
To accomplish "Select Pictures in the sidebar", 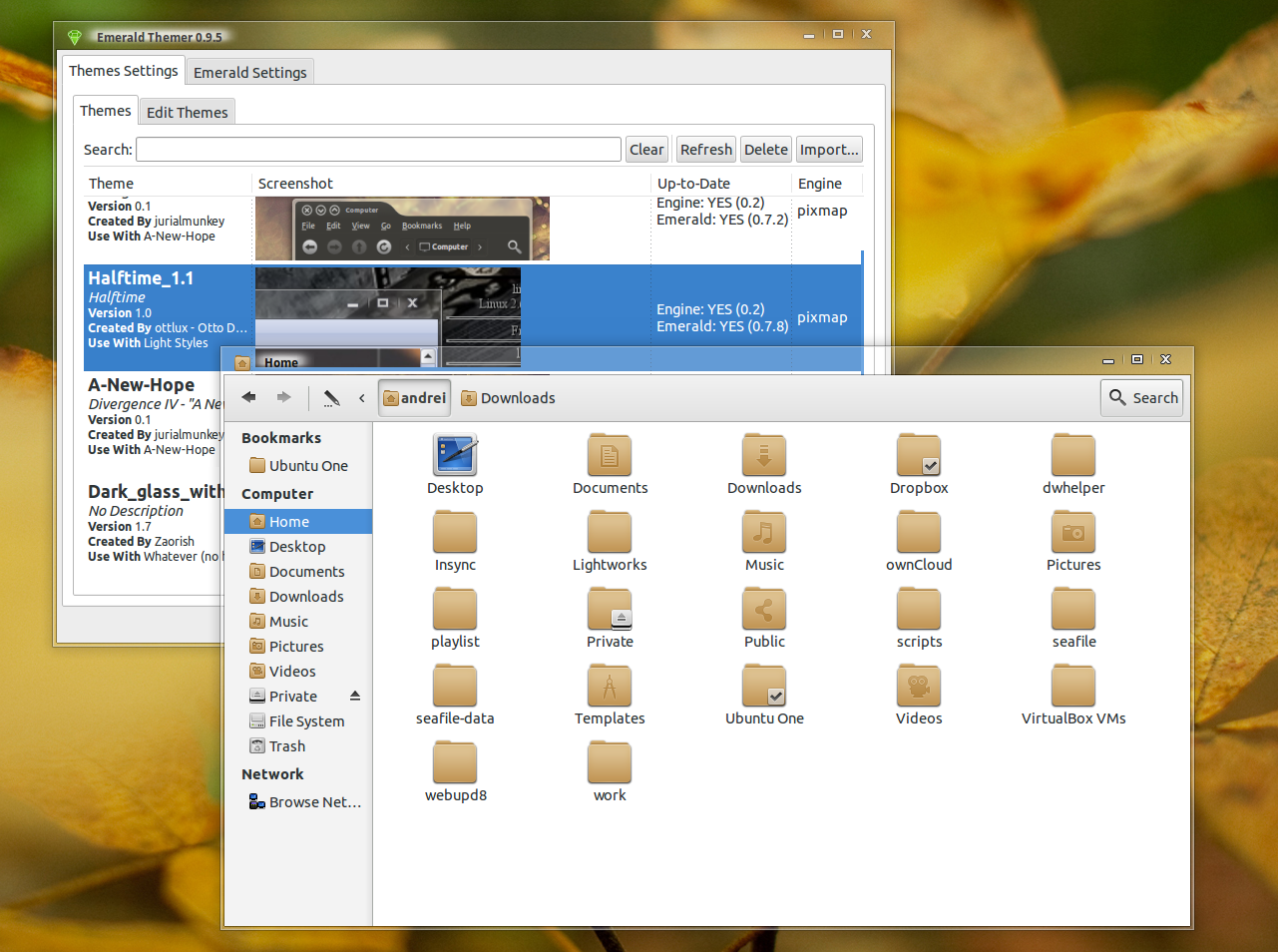I will [x=297, y=646].
